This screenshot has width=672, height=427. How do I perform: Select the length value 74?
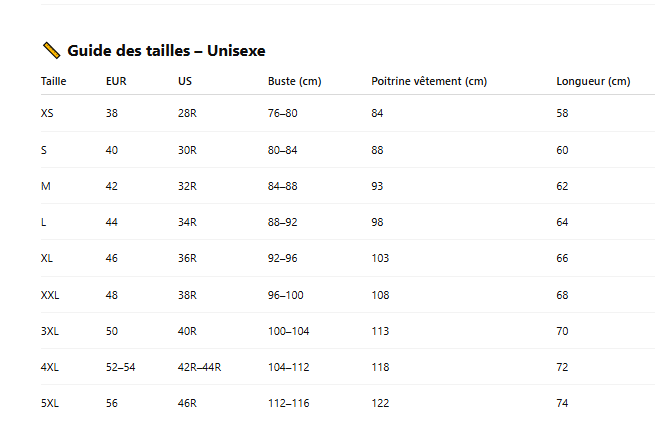point(562,403)
